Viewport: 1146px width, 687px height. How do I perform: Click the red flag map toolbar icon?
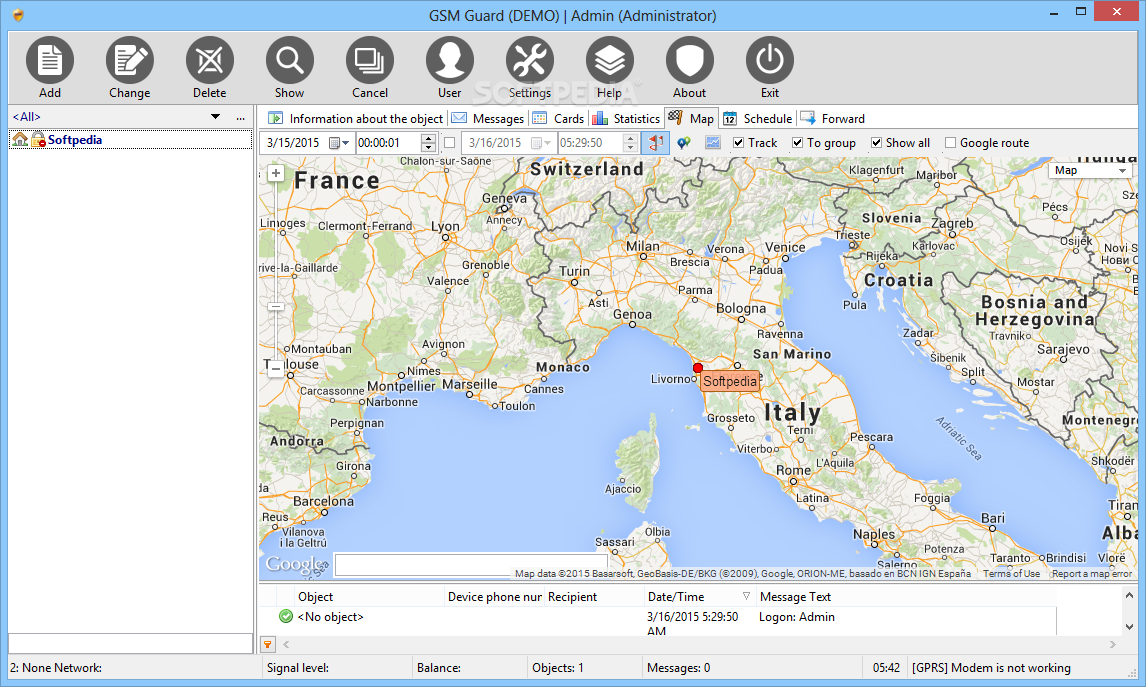point(655,143)
